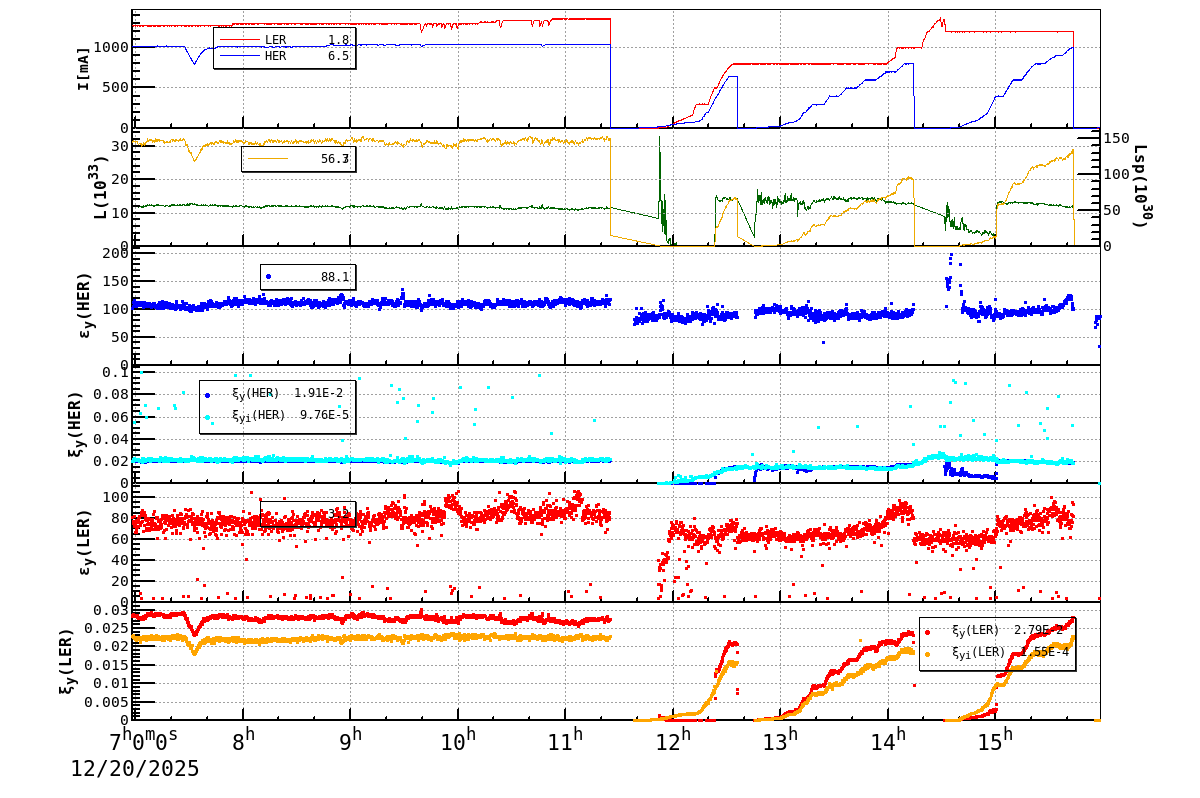This screenshot has width=1200, height=798.
Task: Click cyan marker of ξyi(HER) legend
Action: (207, 416)
